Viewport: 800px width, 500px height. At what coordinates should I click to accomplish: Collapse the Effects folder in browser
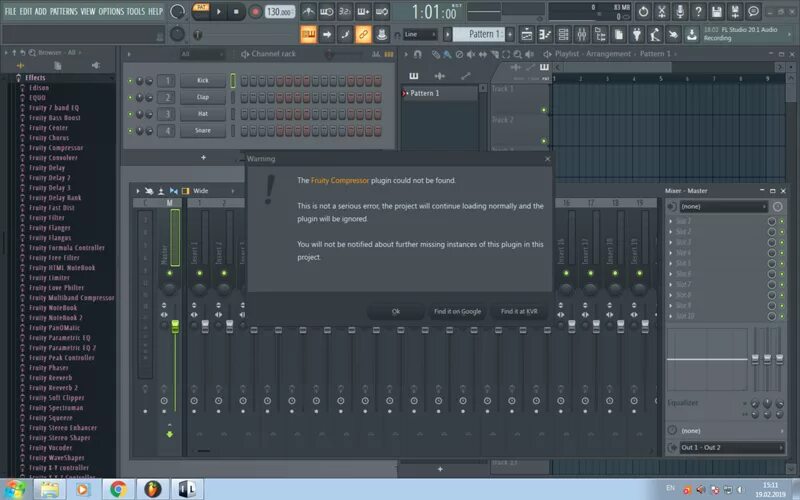pos(35,78)
